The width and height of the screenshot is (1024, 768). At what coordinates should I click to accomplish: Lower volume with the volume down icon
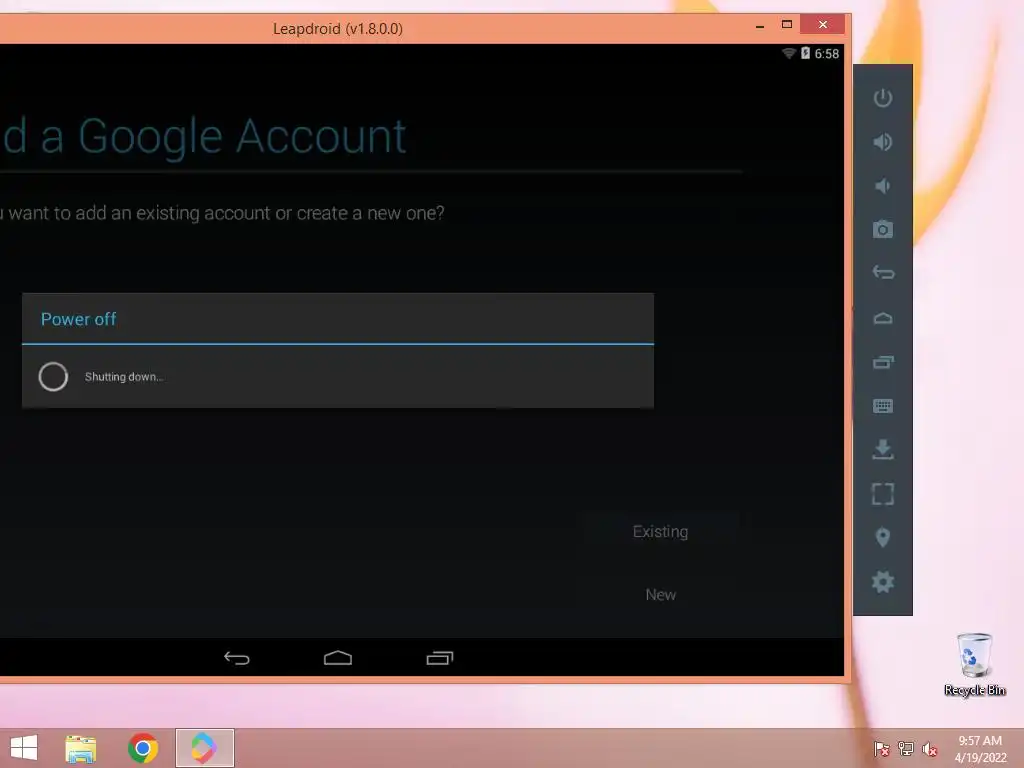[x=882, y=186]
